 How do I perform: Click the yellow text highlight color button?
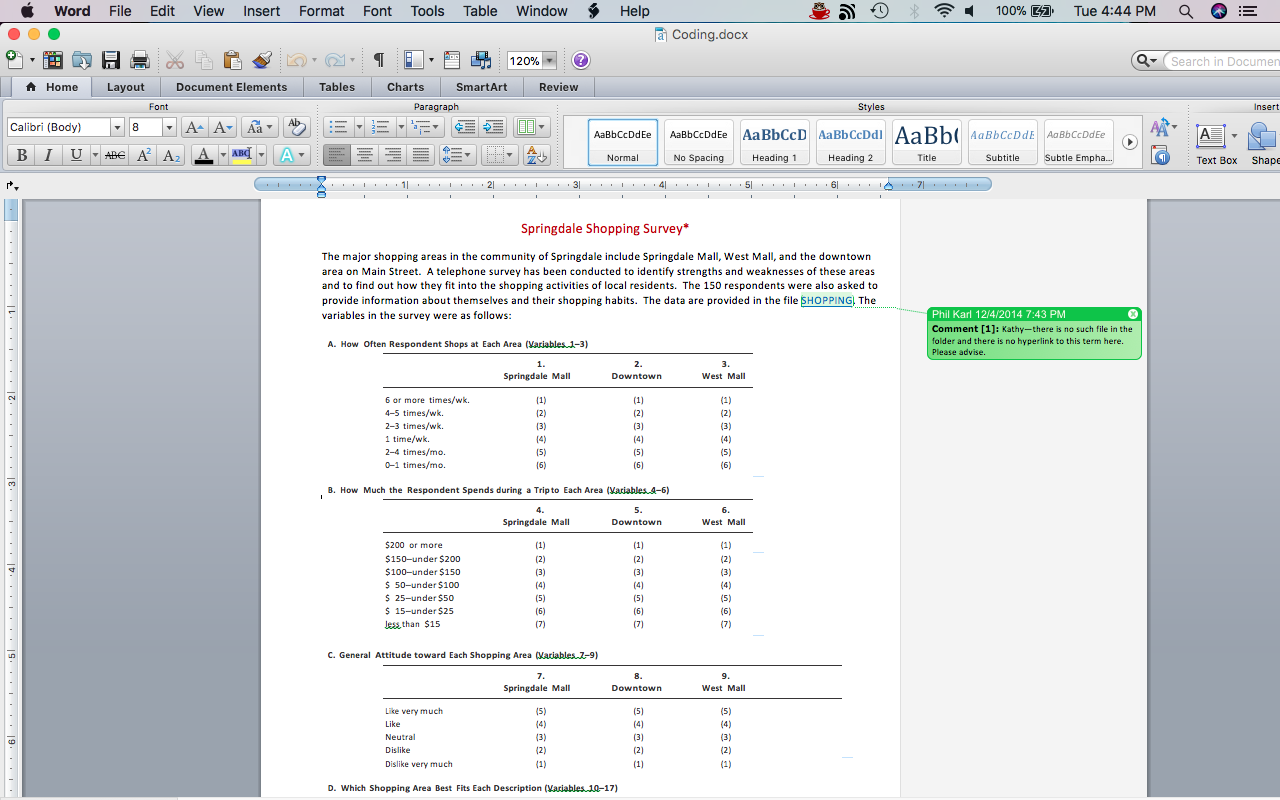click(240, 155)
